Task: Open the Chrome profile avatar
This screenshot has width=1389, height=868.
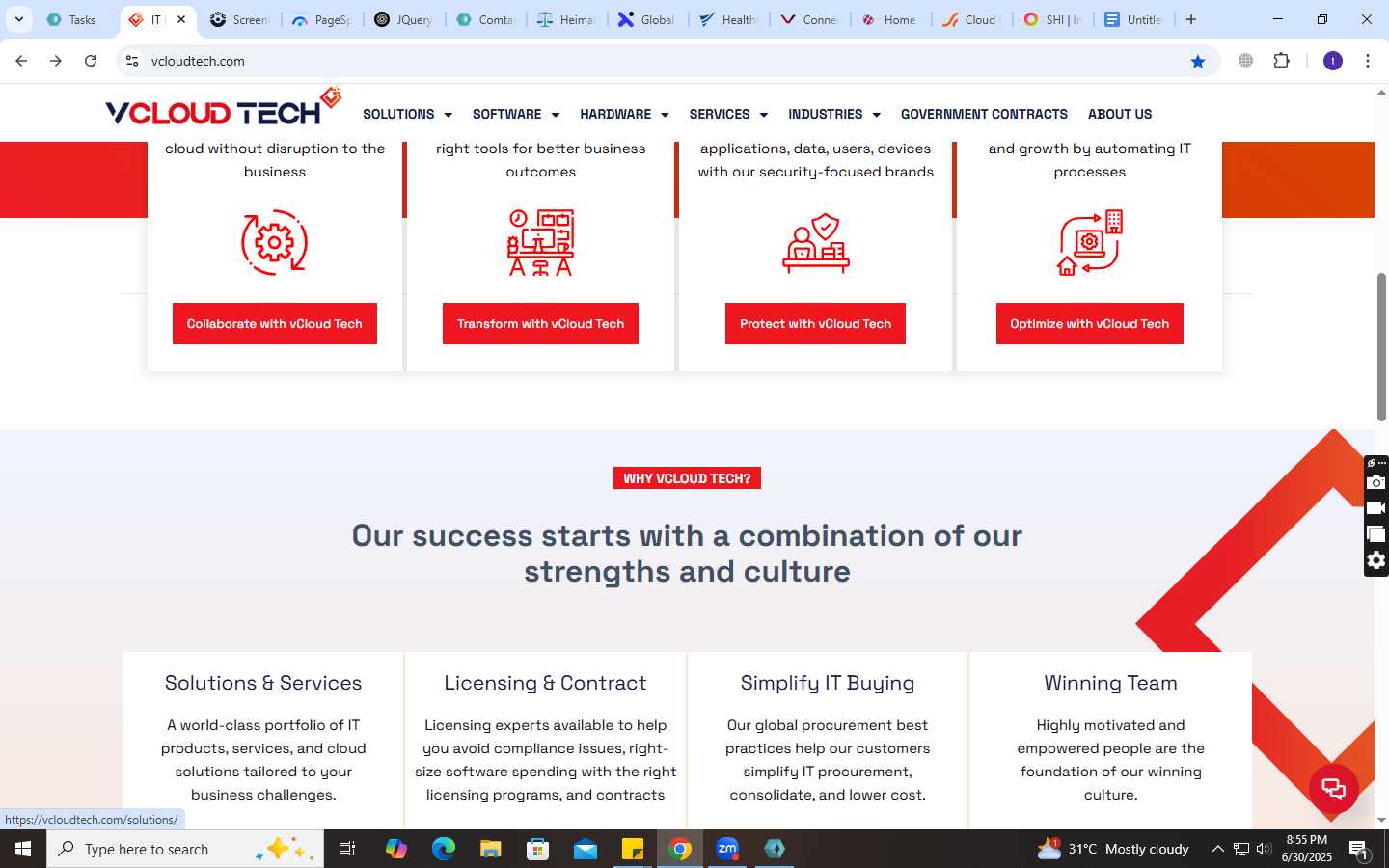Action: point(1333,61)
